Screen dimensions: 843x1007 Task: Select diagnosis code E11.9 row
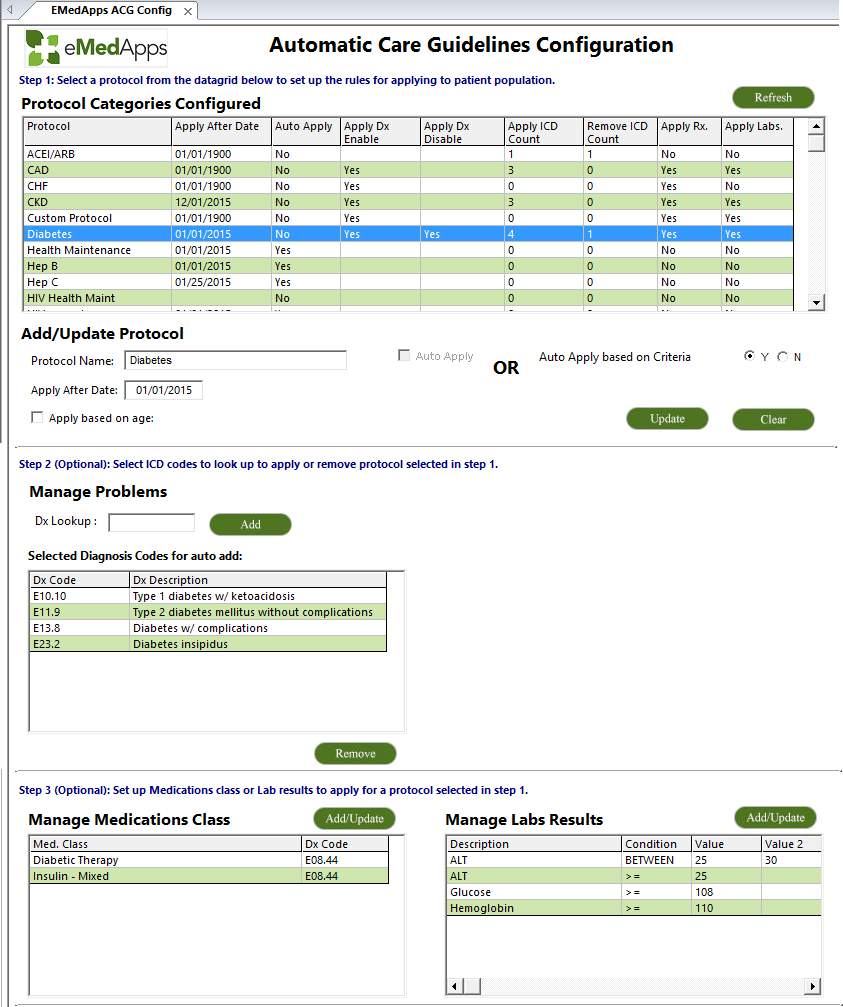pos(208,612)
